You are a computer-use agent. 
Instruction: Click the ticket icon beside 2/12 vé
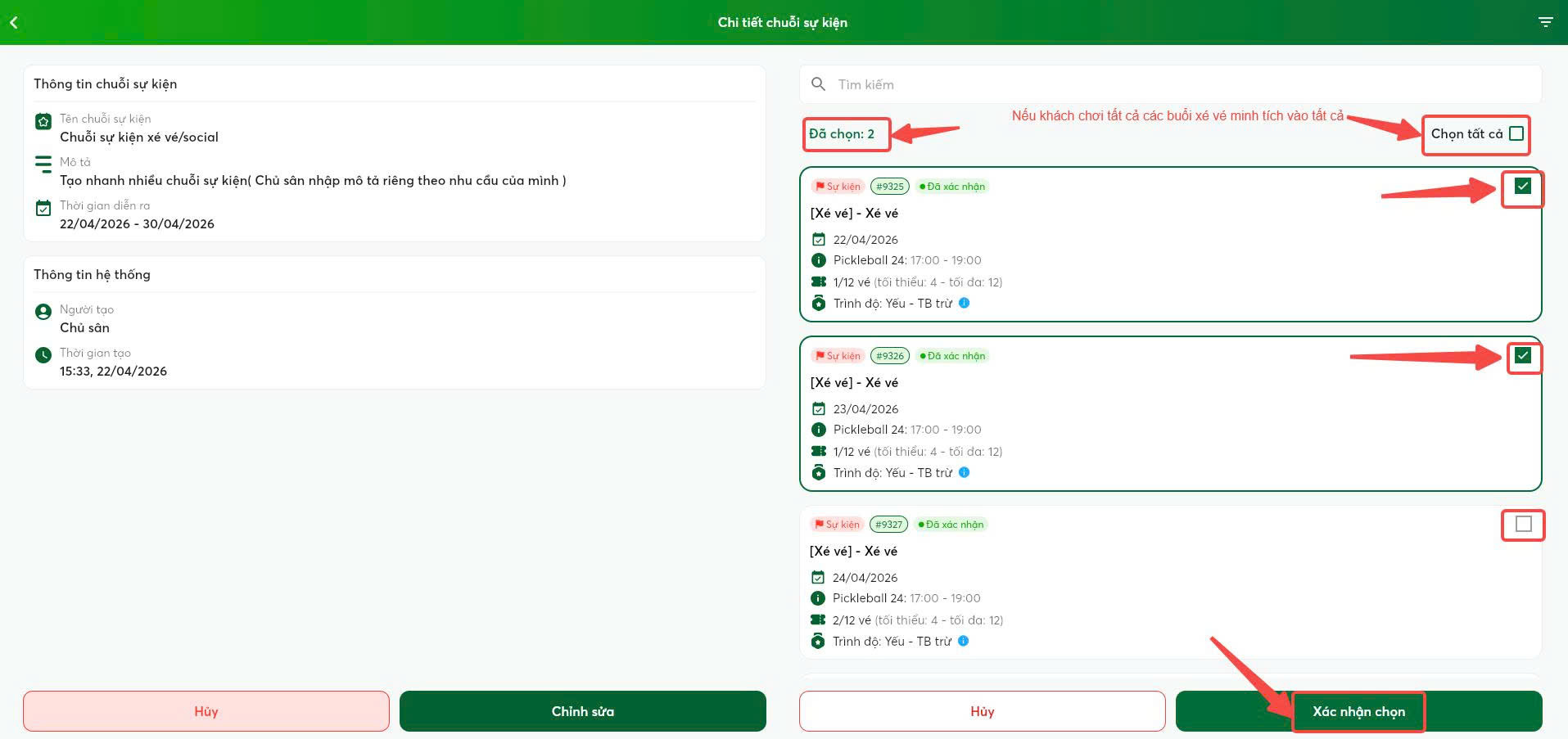pyautogui.click(x=818, y=620)
